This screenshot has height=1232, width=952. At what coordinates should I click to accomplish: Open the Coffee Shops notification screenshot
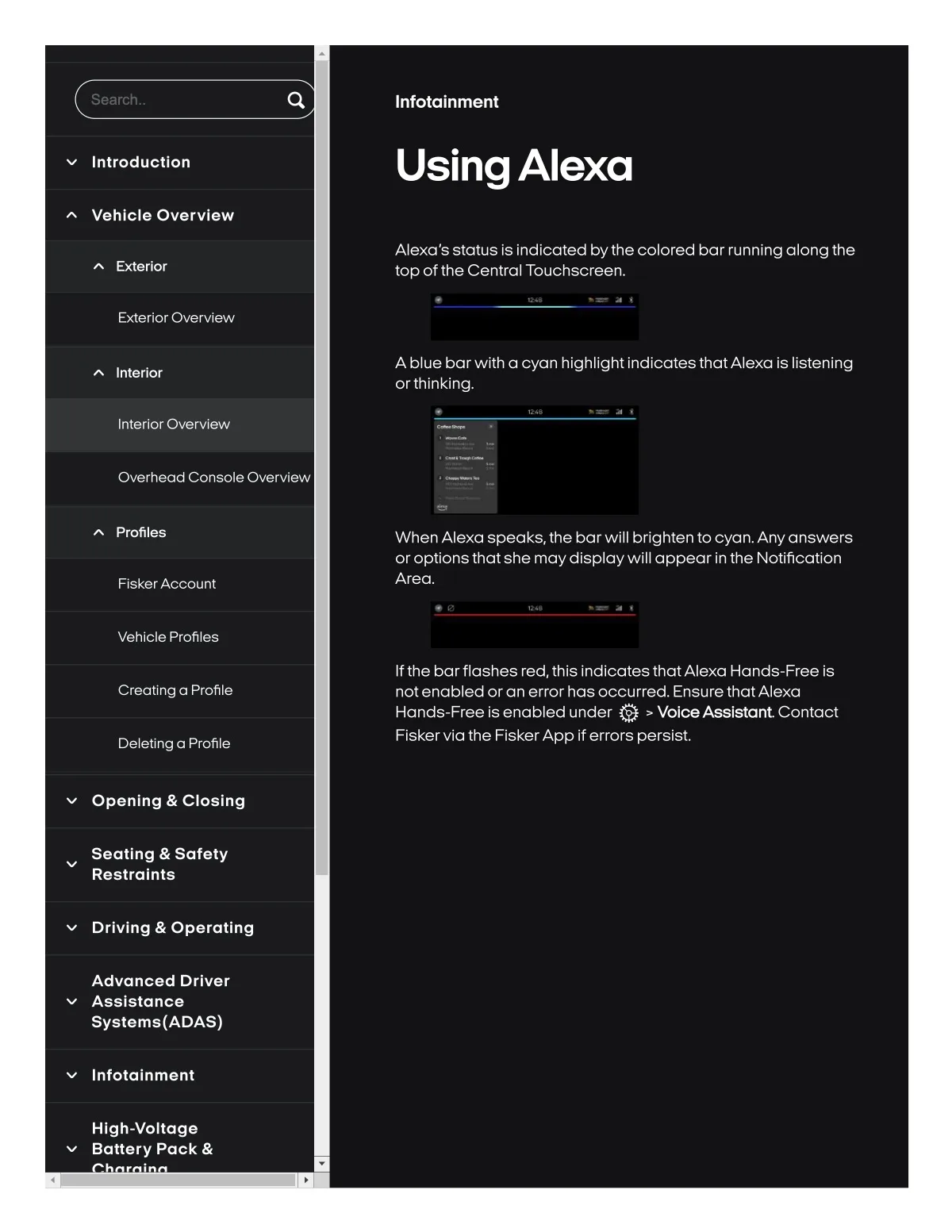pyautogui.click(x=535, y=460)
